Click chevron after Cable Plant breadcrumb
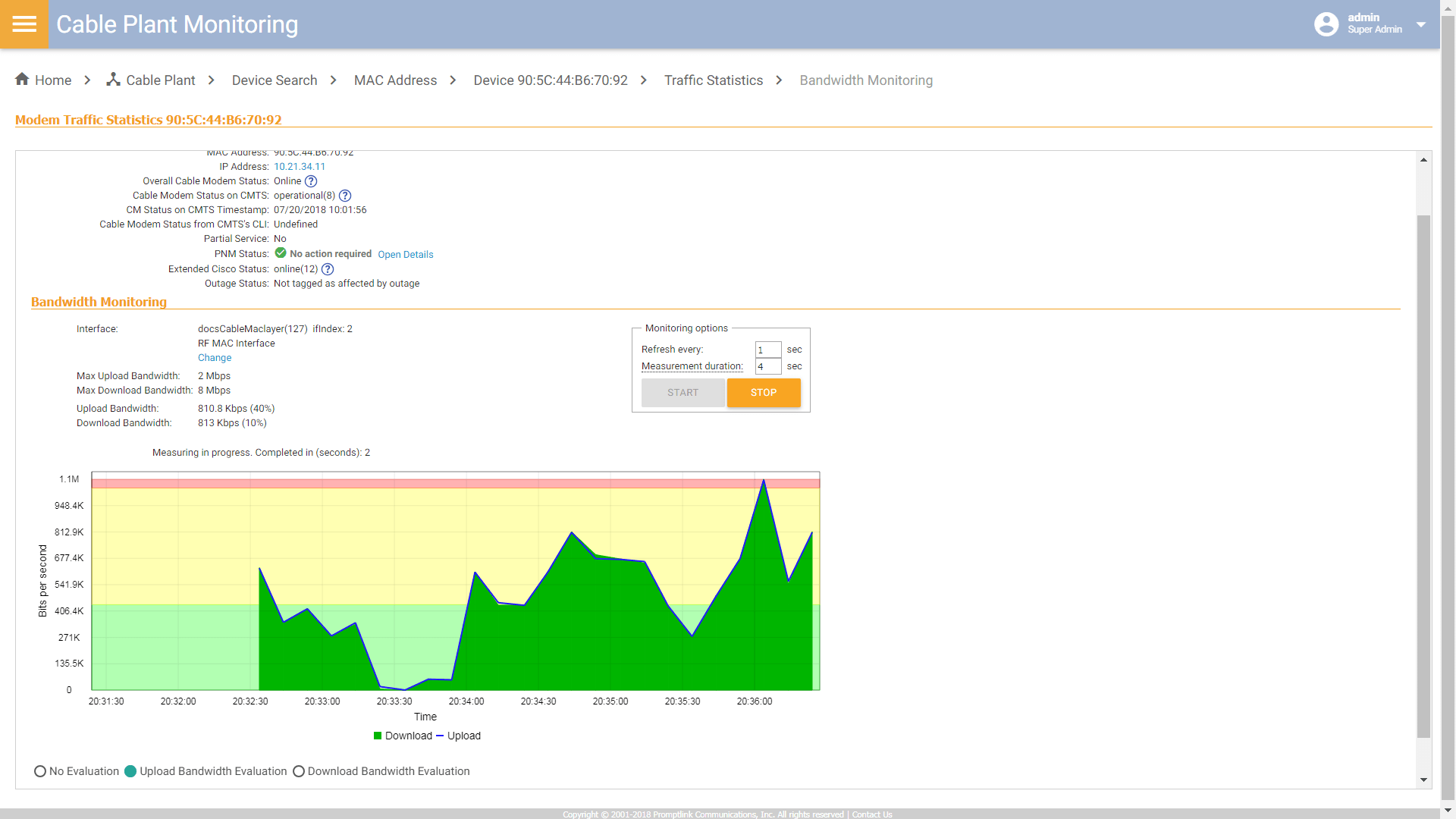1456x819 pixels. 212,80
